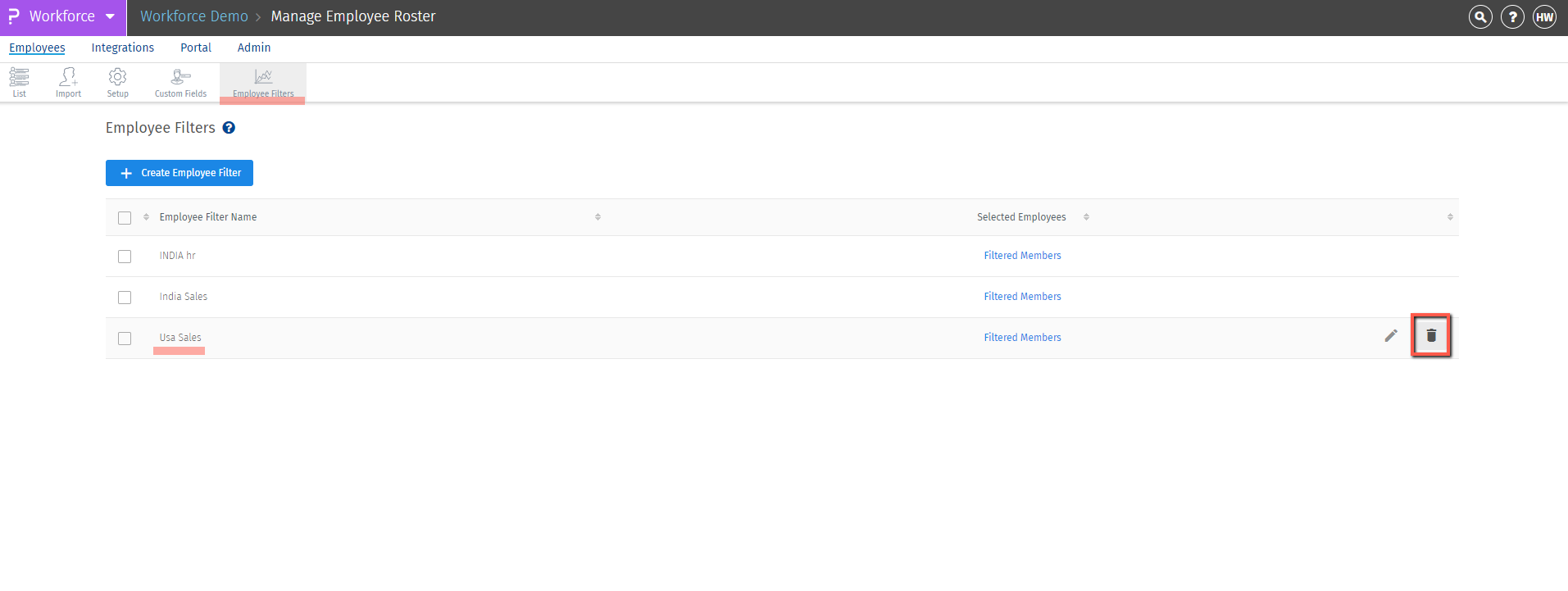Viewport: 1568px width, 591px height.
Task: Toggle the select-all filters checkbox
Action: tap(125, 218)
